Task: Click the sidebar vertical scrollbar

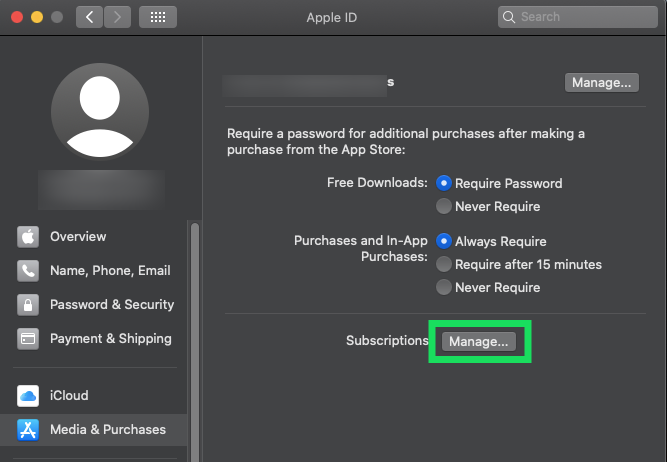Action: point(194,320)
